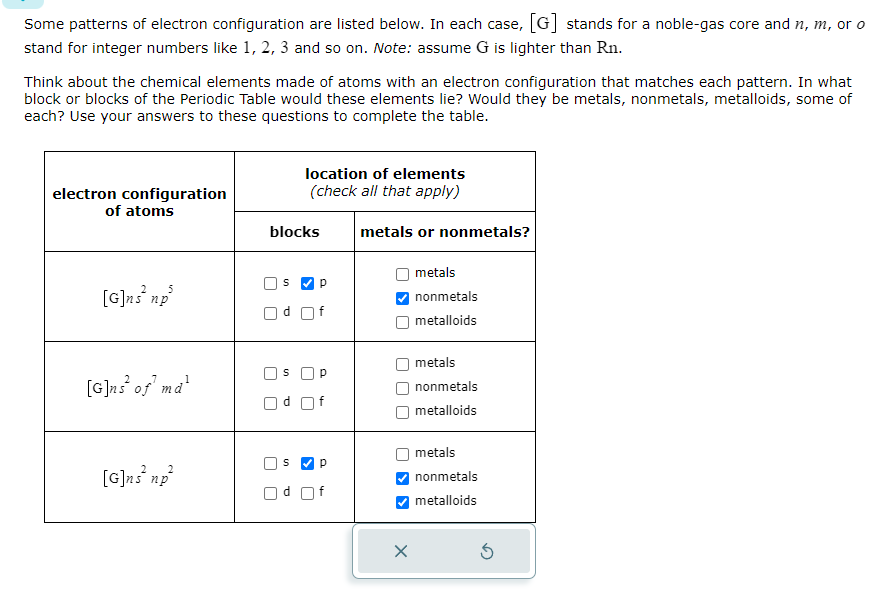Check metalloids for the ns²np⁵ configuration
This screenshot has height=600, width=878.
[x=401, y=321]
